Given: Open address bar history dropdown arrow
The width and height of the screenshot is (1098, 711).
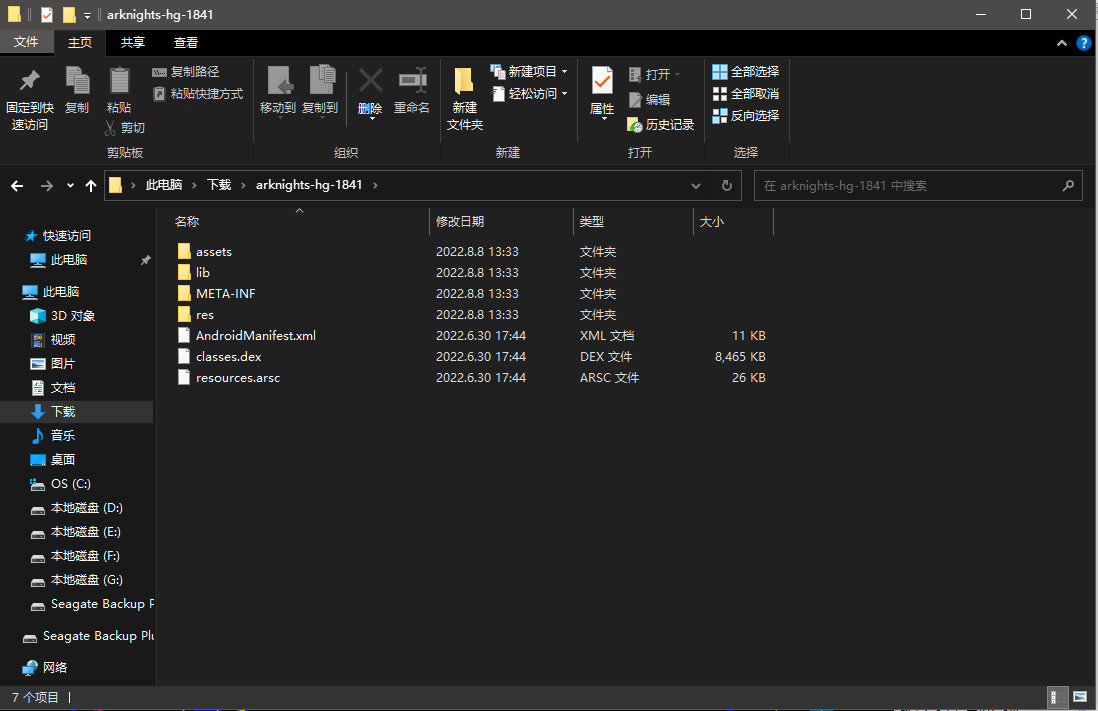Looking at the screenshot, I should (x=696, y=186).
